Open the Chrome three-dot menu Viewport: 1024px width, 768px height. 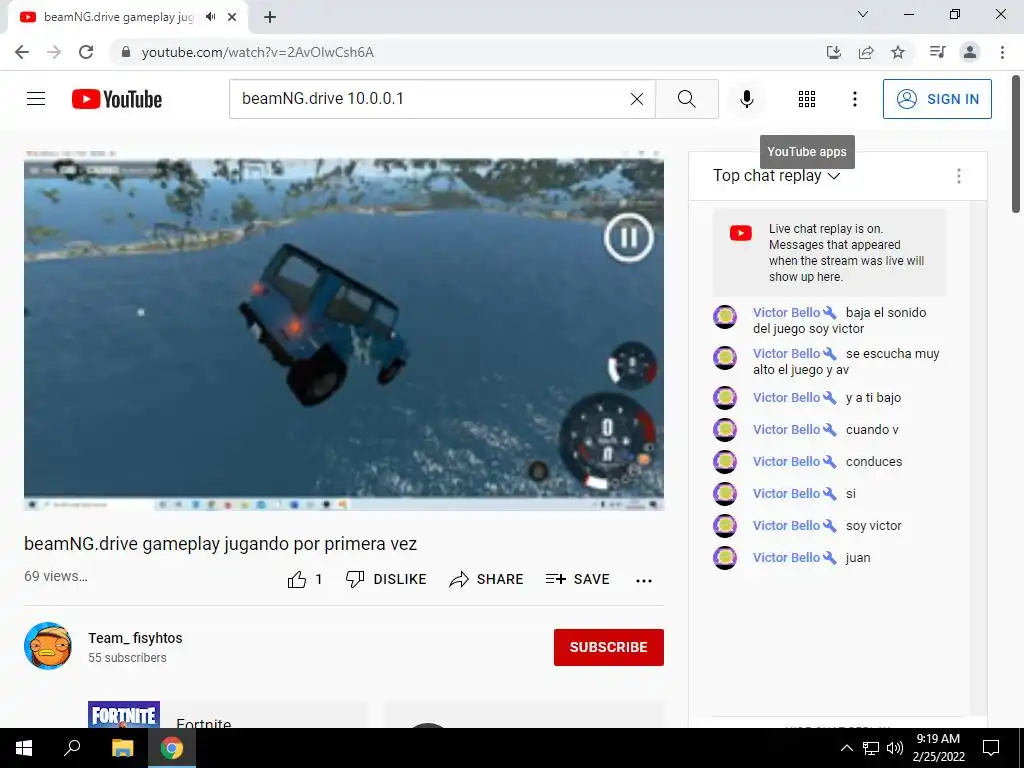coord(1002,52)
